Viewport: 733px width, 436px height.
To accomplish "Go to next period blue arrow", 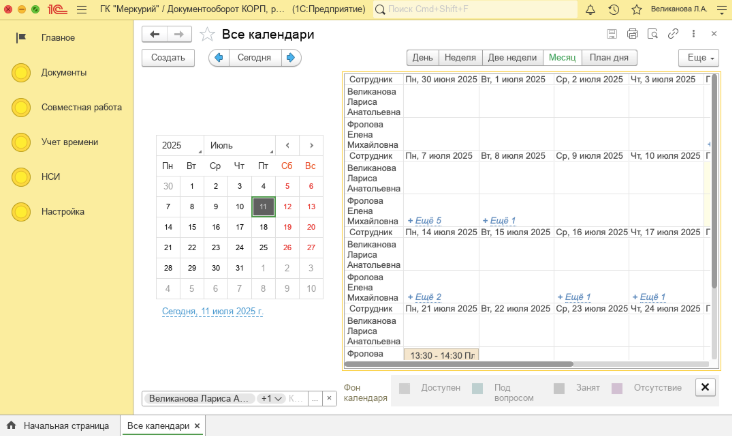I will 291,58.
